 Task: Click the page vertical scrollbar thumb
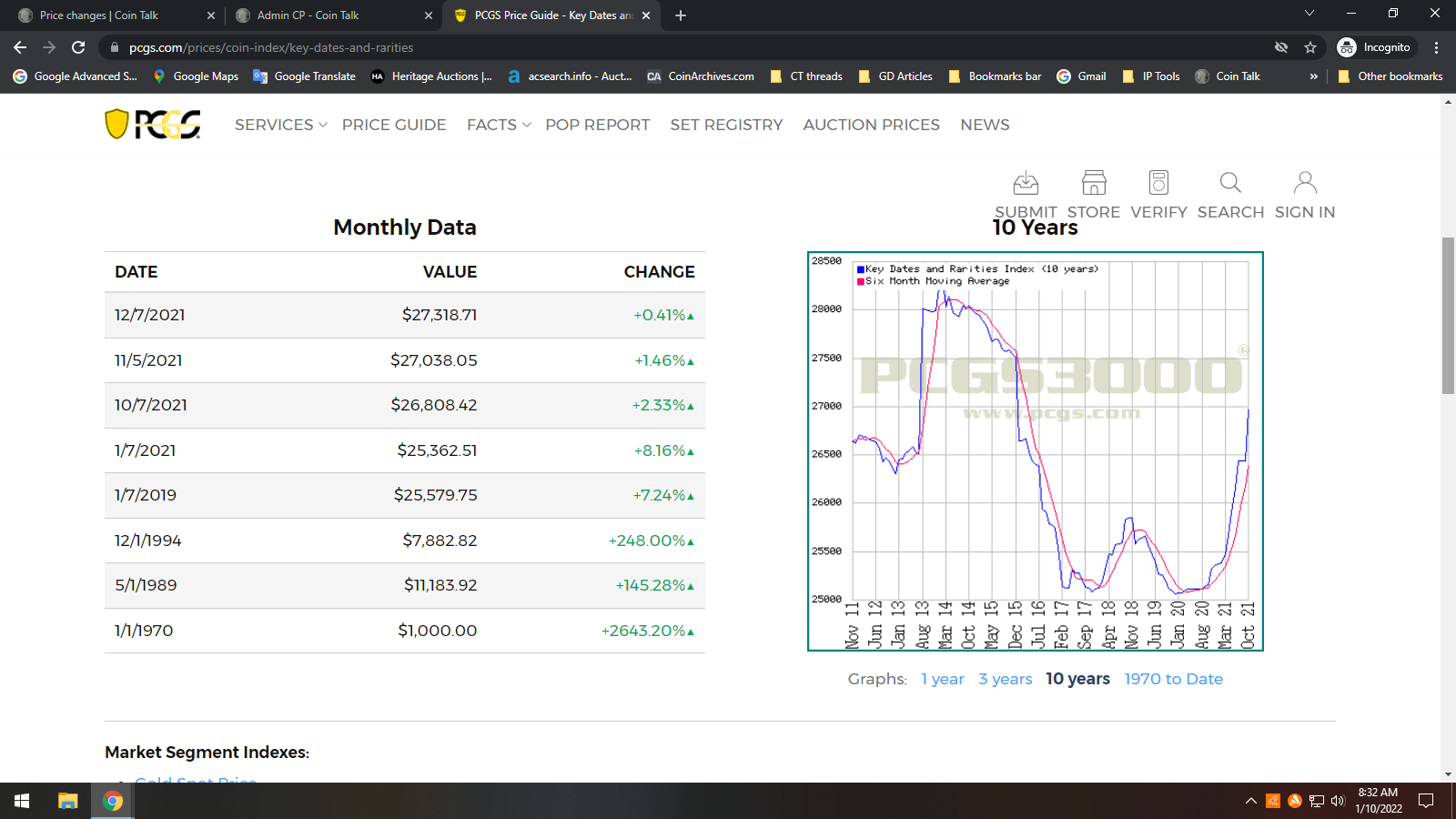(x=1448, y=315)
